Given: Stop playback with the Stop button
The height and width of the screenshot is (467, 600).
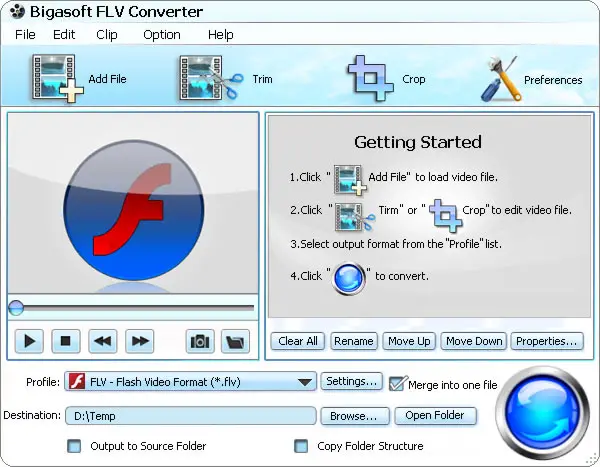Looking at the screenshot, I should pos(66,341).
